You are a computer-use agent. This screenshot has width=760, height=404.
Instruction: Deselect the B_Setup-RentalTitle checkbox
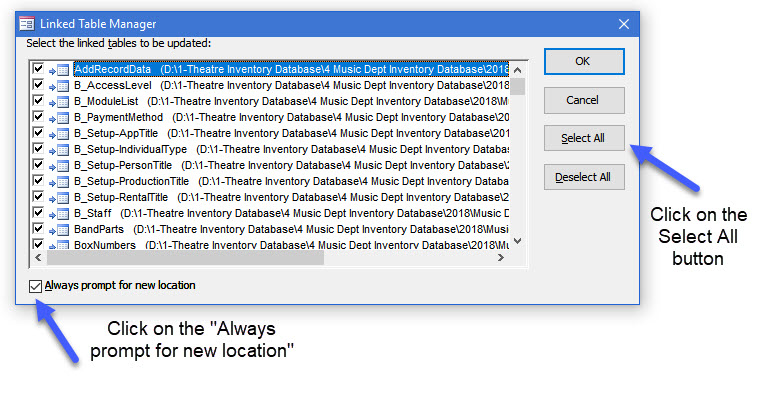pos(38,197)
